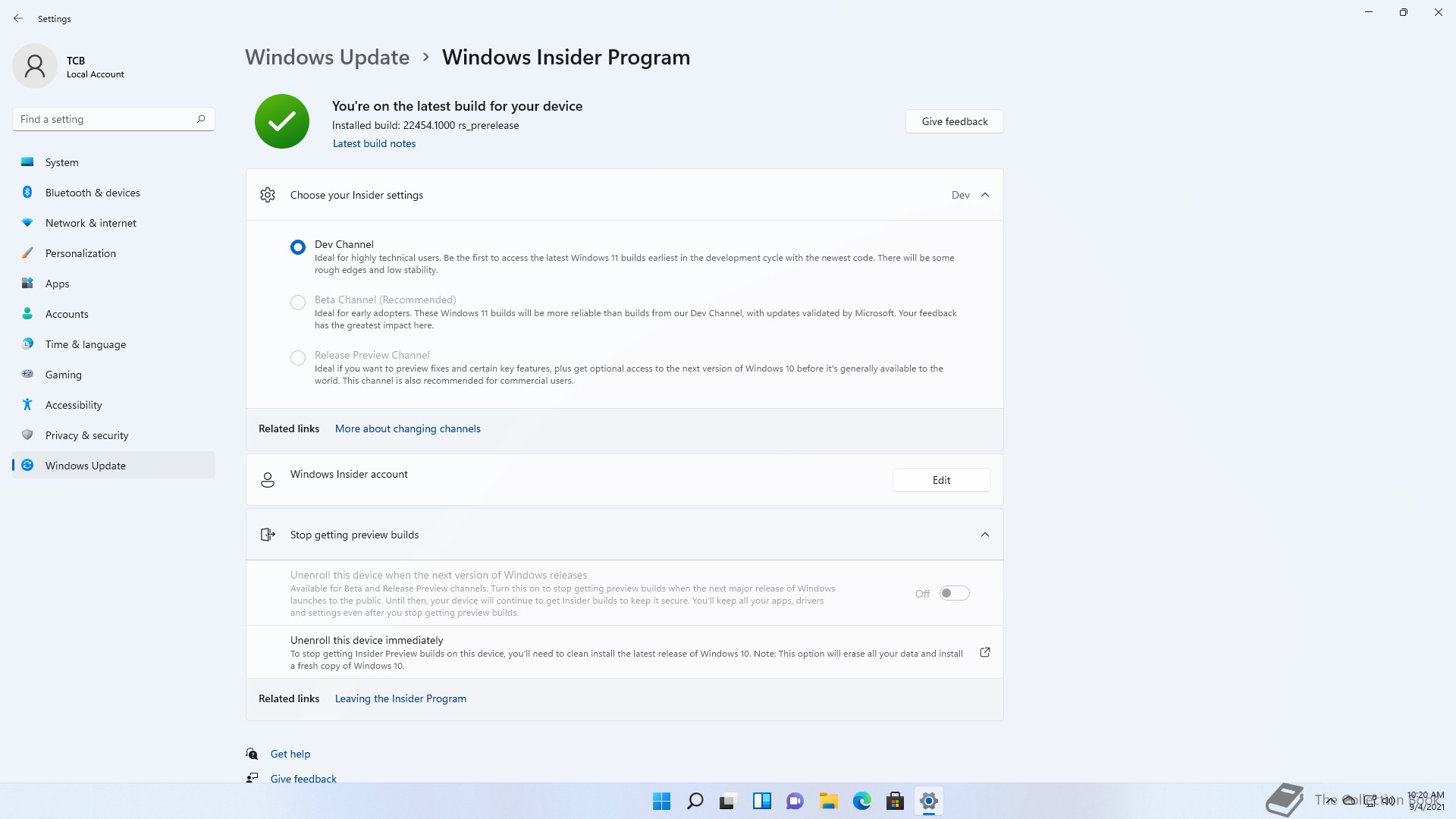Viewport: 1456px width, 819px height.
Task: Click the Find a setting search box
Action: click(x=114, y=119)
